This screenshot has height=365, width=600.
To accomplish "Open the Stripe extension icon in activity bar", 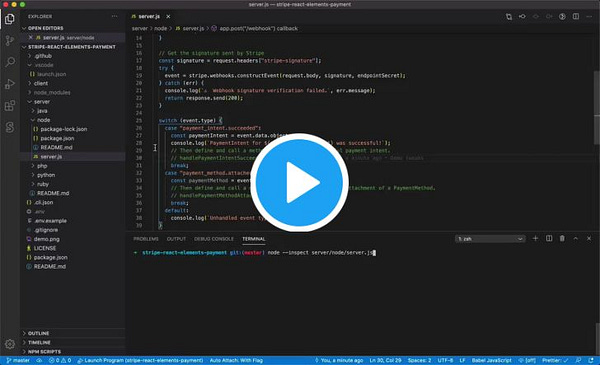I will [x=10, y=127].
